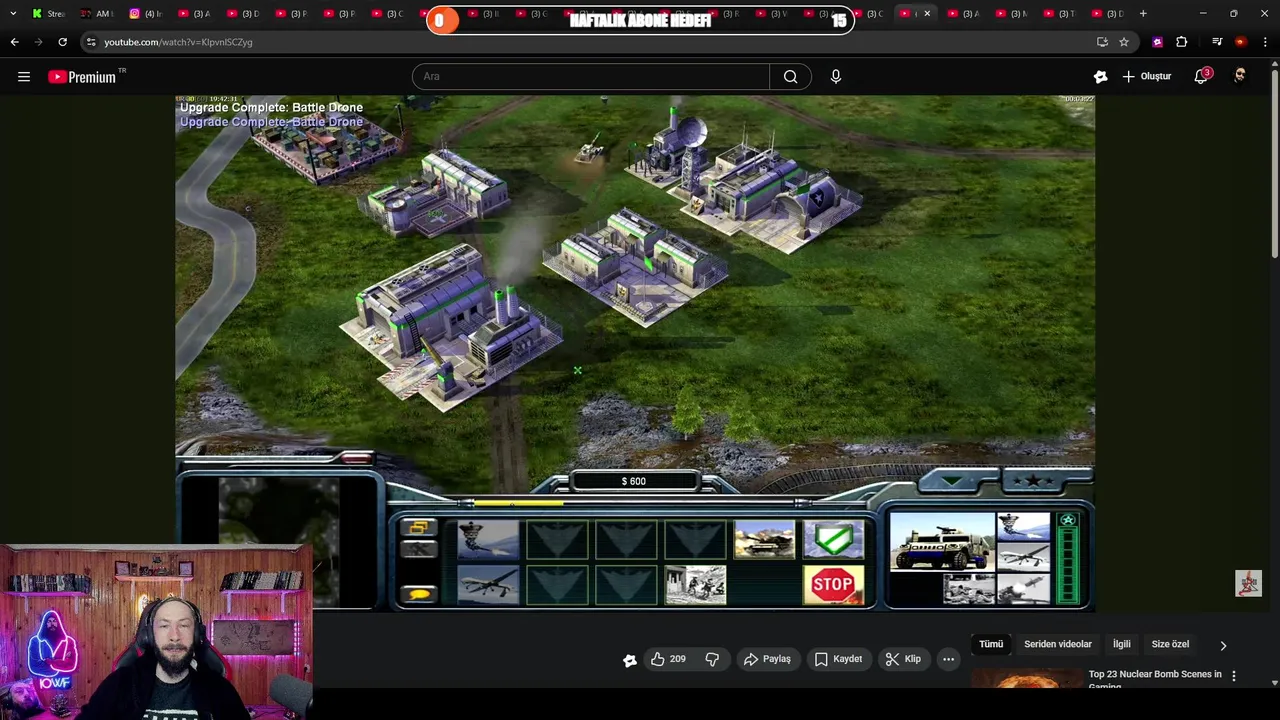Bookmark this page with the star
Image resolution: width=1280 pixels, height=720 pixels.
coord(1124,42)
